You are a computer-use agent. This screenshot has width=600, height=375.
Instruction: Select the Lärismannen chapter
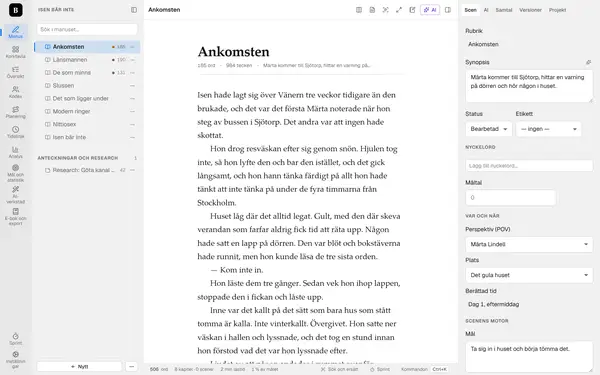point(87,60)
